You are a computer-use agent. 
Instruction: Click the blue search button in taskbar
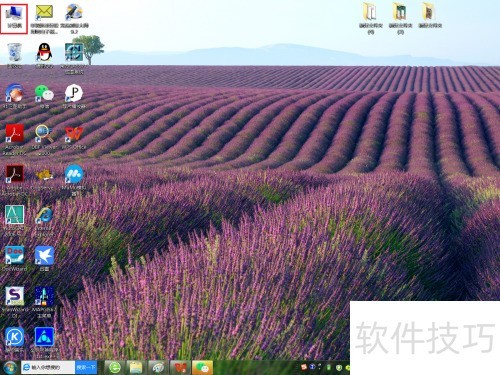click(x=86, y=367)
